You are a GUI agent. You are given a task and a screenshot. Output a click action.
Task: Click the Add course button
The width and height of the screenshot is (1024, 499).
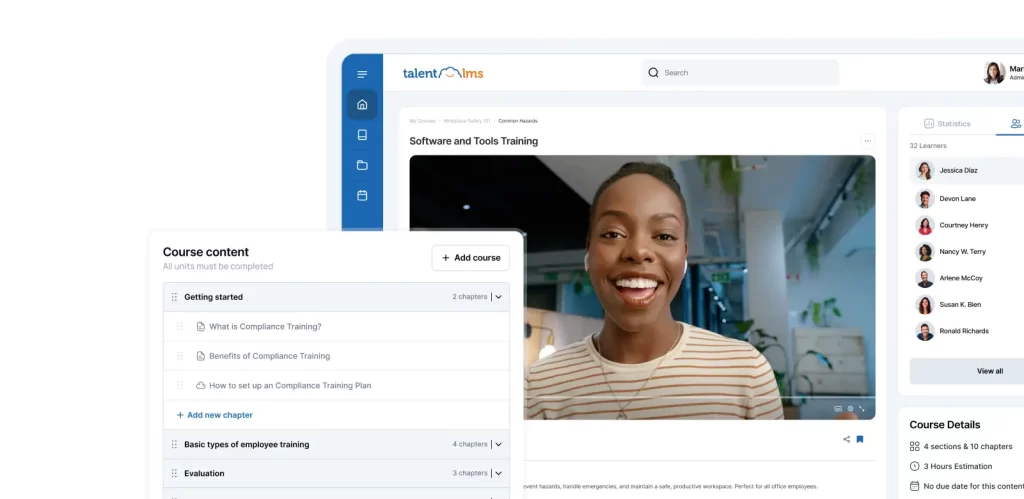[471, 258]
